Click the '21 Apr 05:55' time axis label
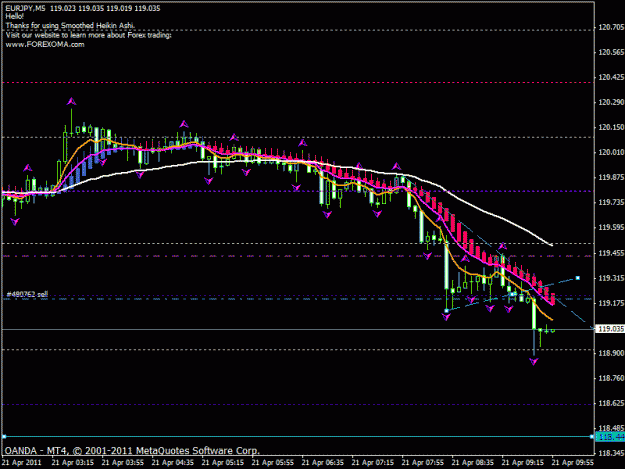 point(273,463)
